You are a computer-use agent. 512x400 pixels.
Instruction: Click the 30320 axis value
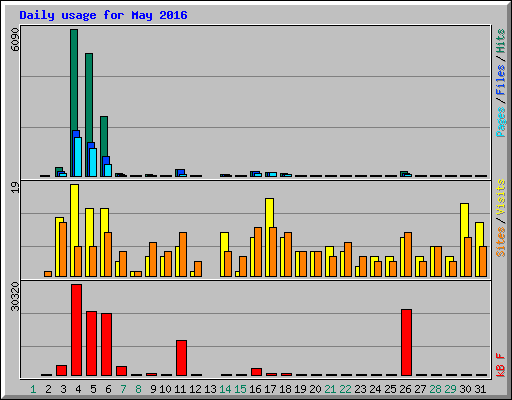[15, 296]
